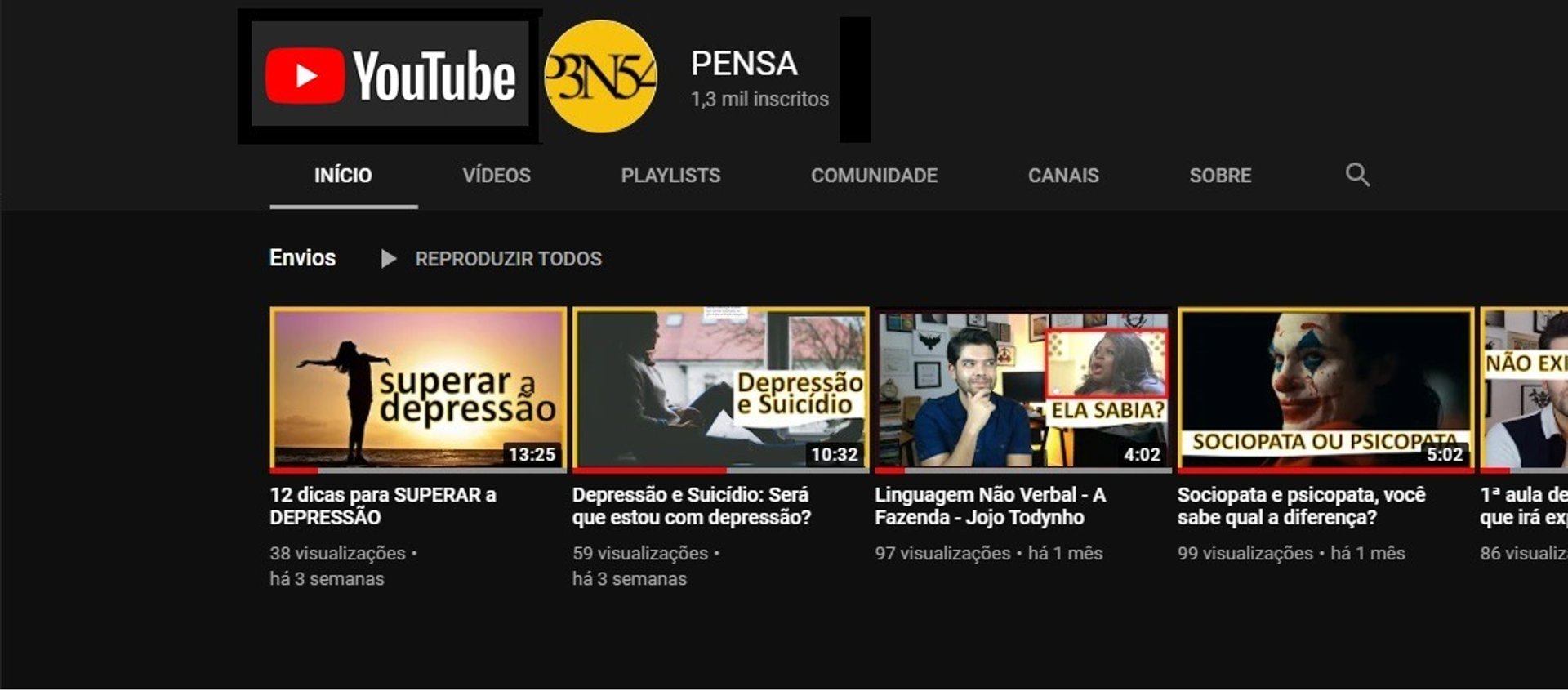Play the 'ELA SABIA?' video thumbnail
The width and height of the screenshot is (1568, 691).
tap(1023, 390)
